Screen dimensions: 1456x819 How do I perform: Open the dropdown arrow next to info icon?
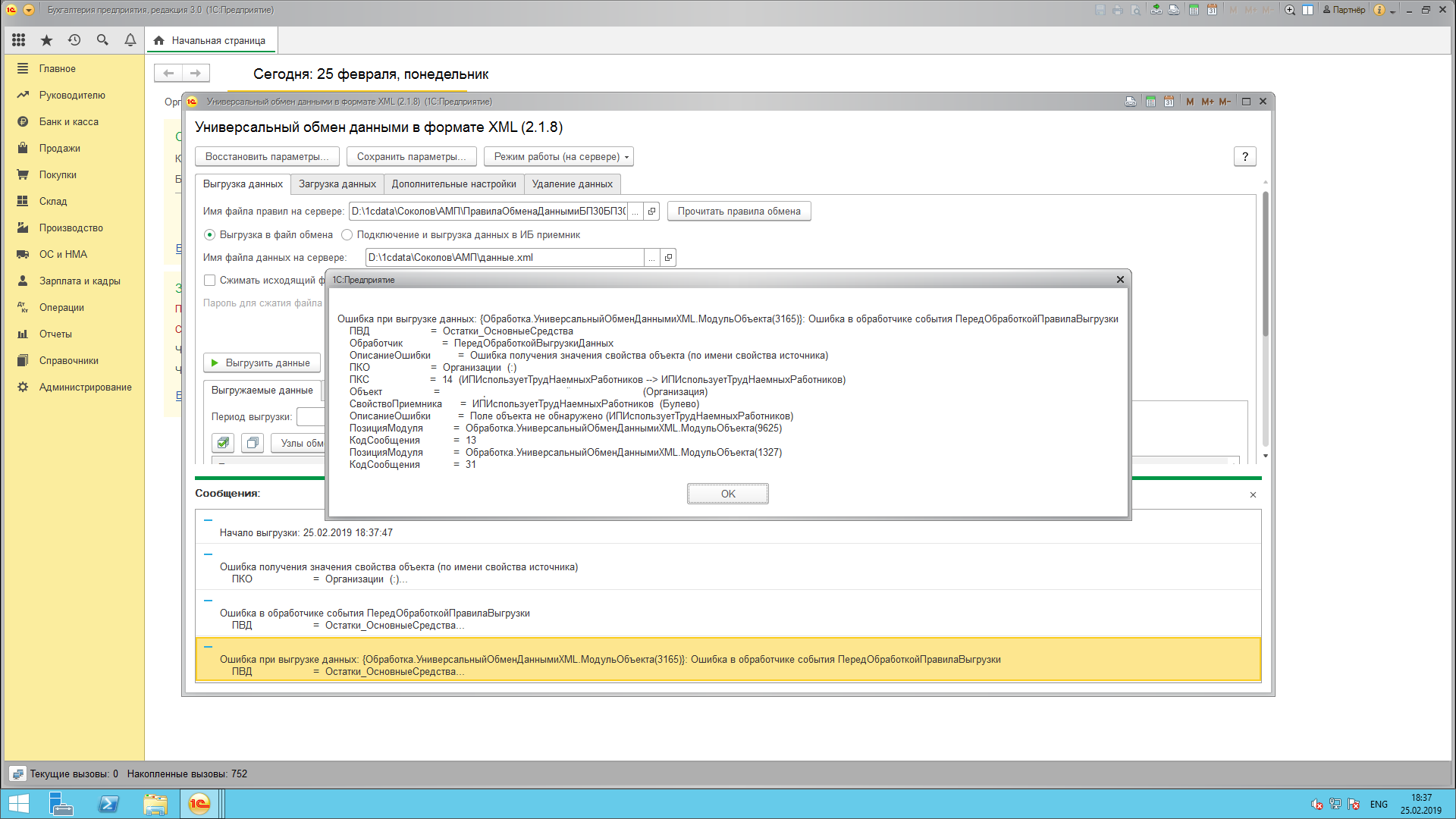pyautogui.click(x=1392, y=11)
